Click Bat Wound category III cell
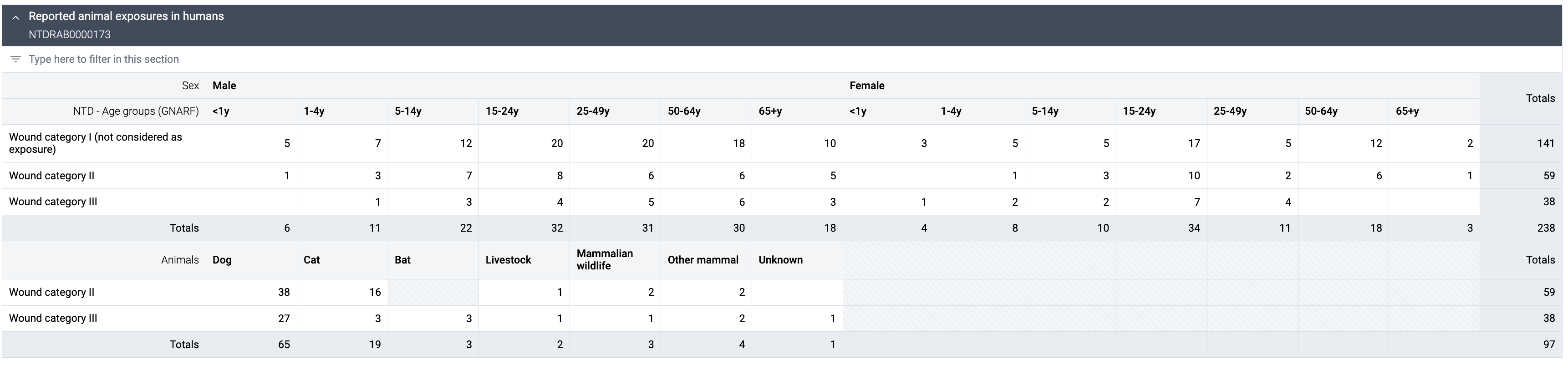The width and height of the screenshot is (1568, 365). click(433, 319)
